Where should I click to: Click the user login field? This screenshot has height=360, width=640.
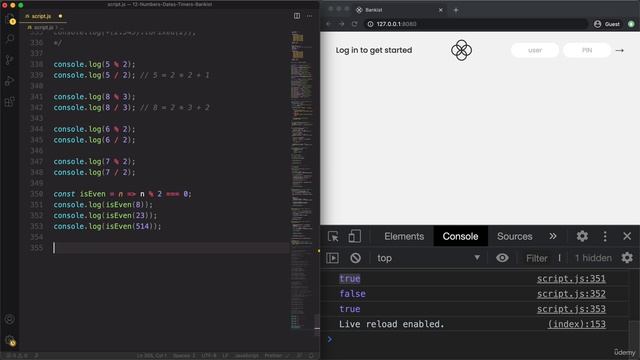point(535,50)
